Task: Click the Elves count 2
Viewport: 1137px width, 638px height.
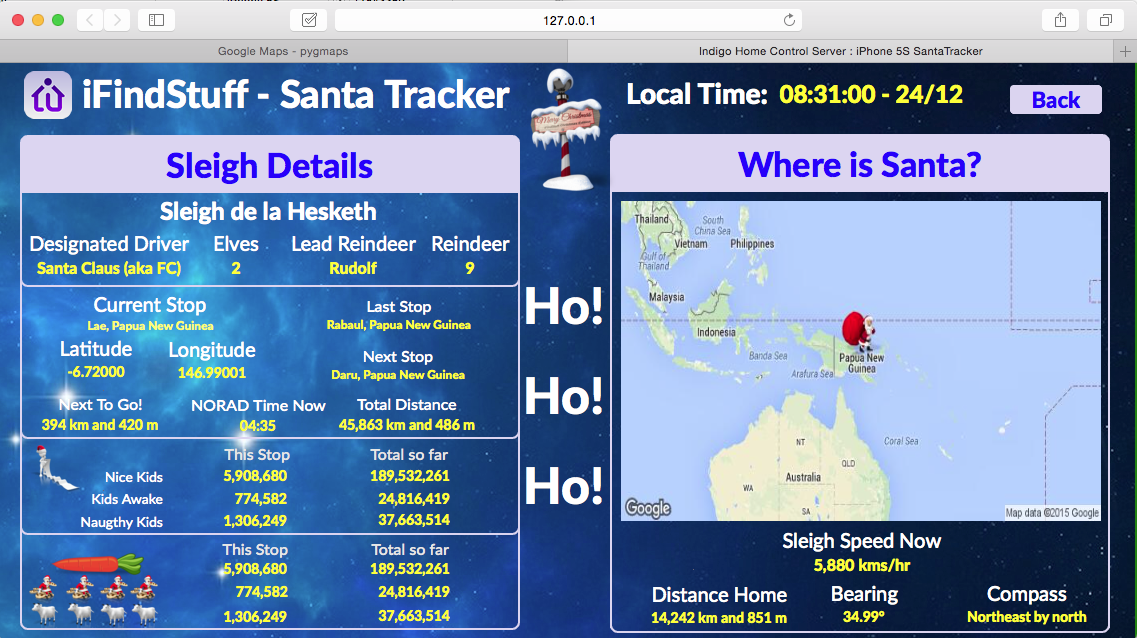Action: tap(236, 268)
